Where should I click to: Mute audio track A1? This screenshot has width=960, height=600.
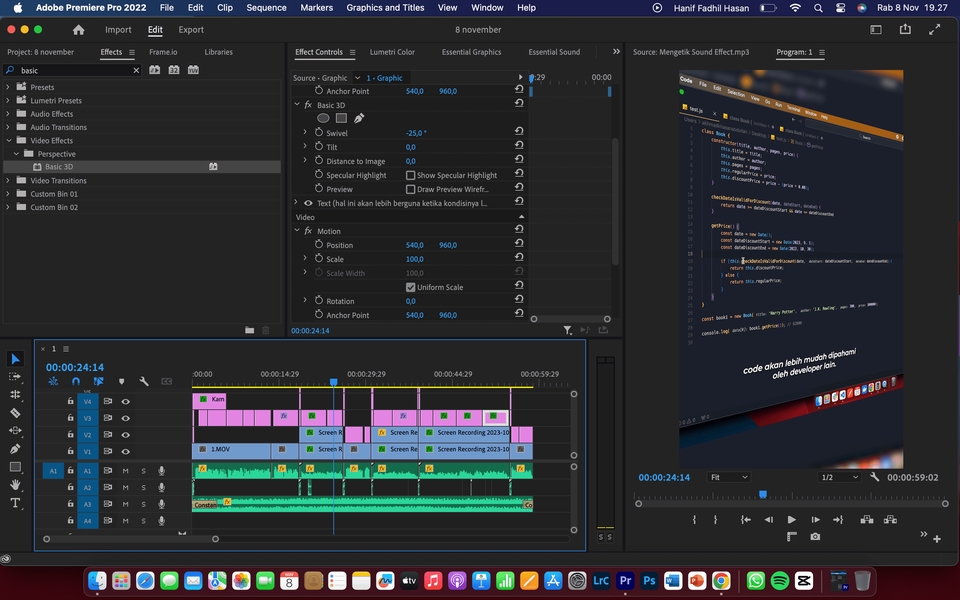126,470
